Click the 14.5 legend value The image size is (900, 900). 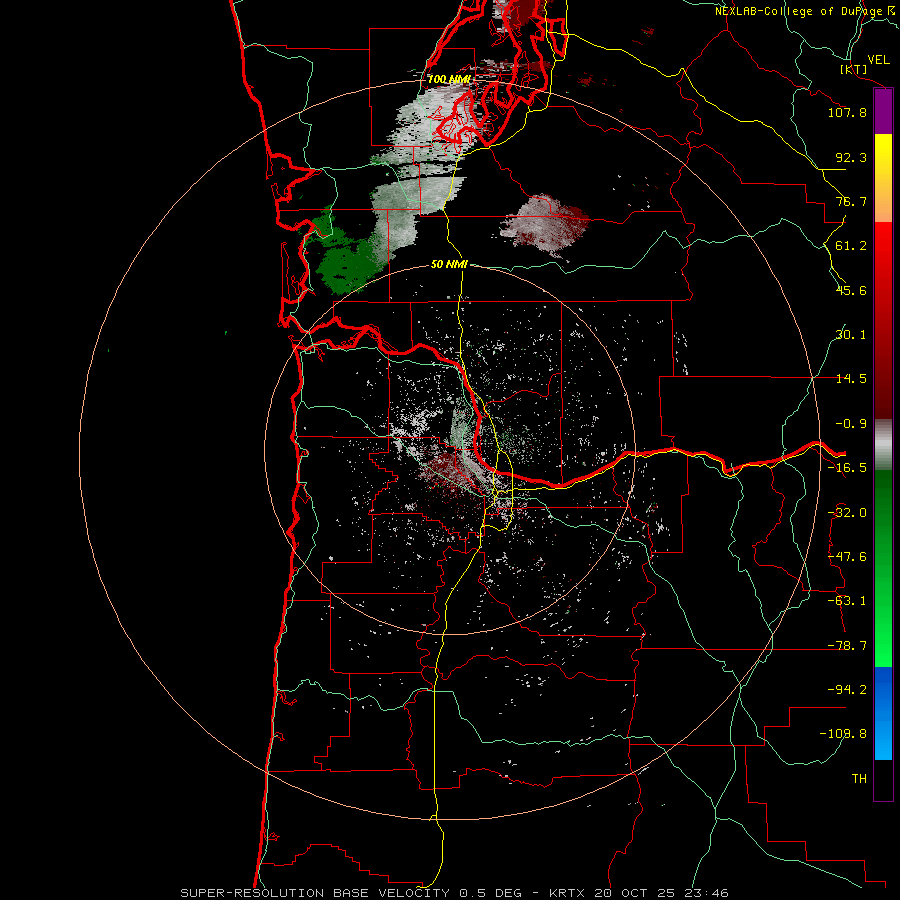click(851, 379)
